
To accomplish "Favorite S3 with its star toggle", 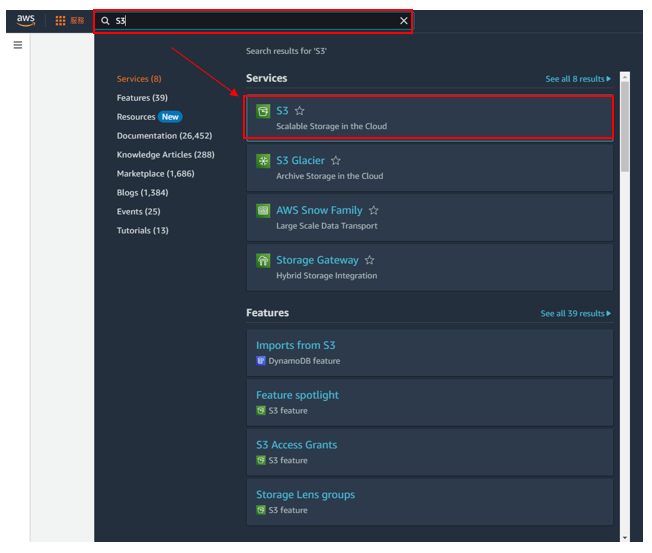I will [x=299, y=111].
